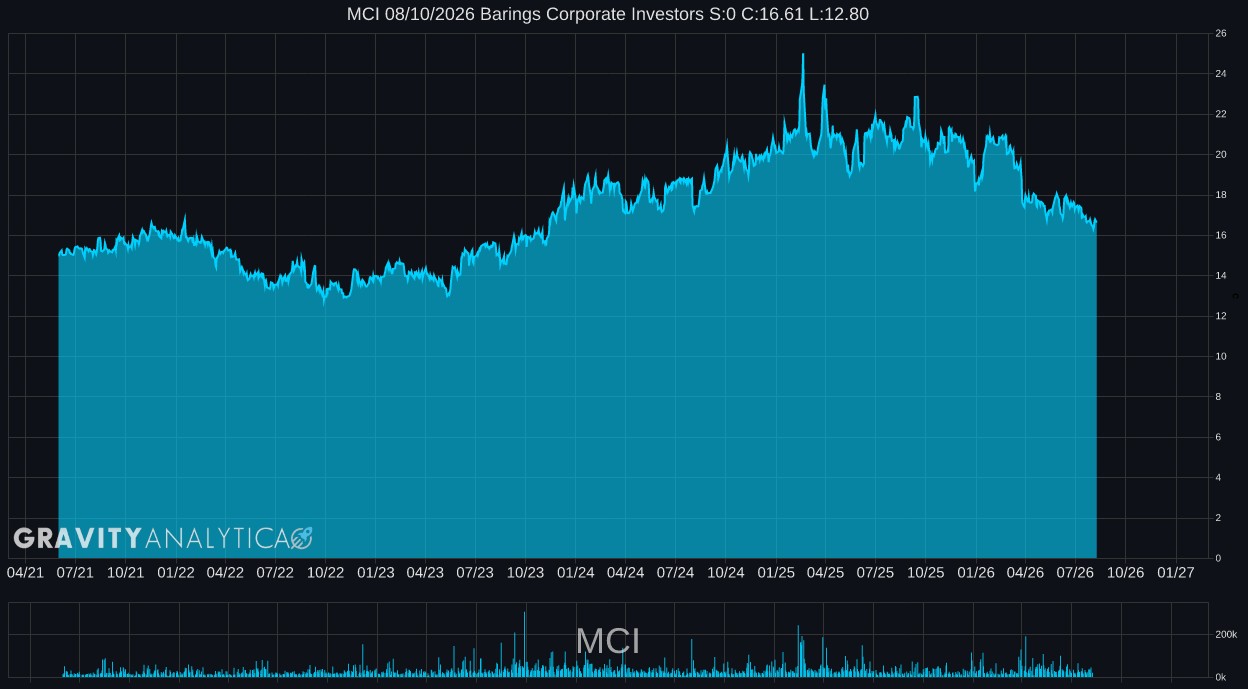Click the 01/22 date axis label
1248x689 pixels.
(175, 573)
